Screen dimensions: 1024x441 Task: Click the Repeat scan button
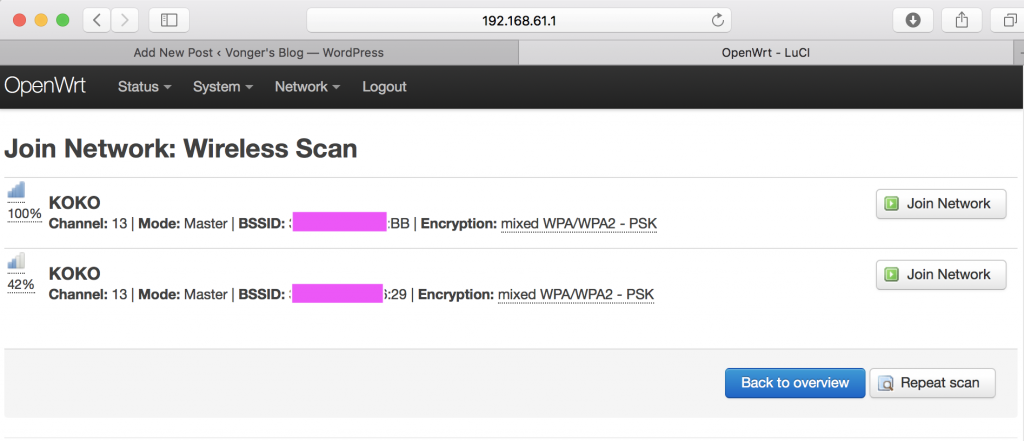932,383
